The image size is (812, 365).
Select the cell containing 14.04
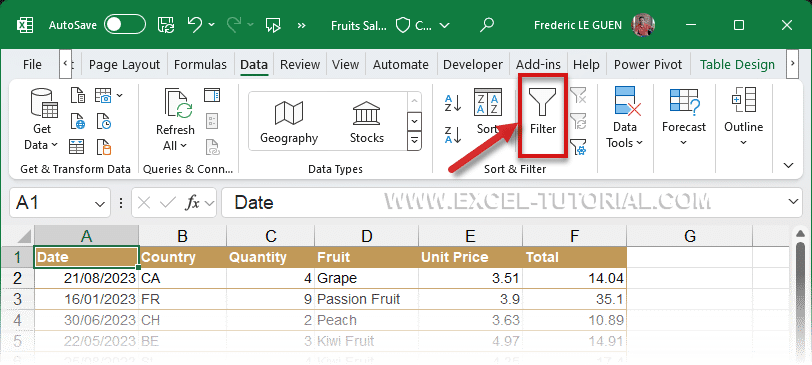(x=574, y=278)
